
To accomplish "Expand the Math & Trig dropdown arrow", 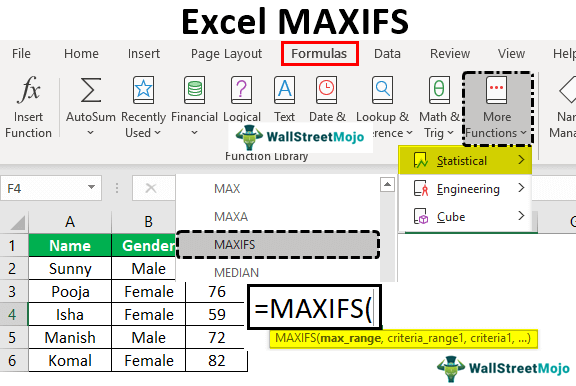I will 450,133.
